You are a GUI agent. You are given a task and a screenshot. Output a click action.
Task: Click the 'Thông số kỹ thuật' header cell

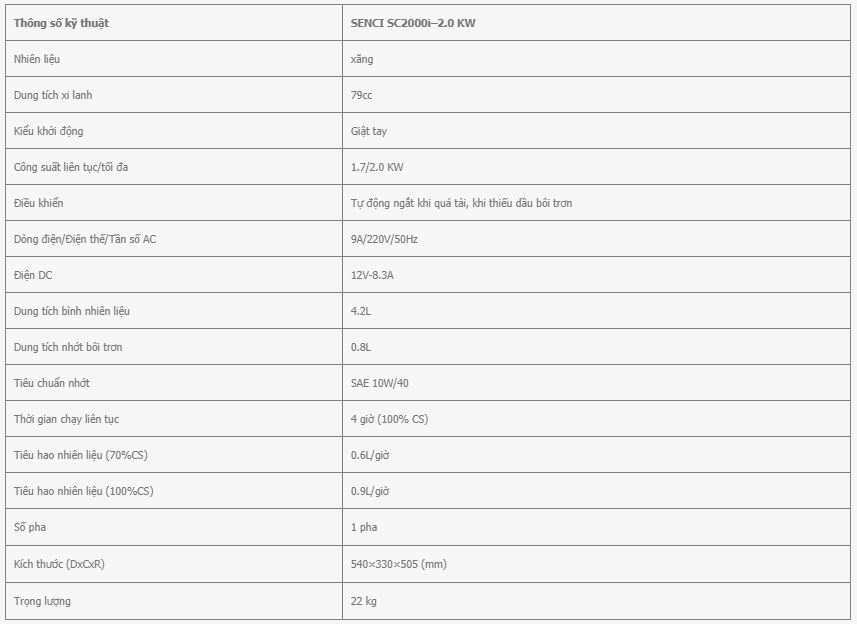click(174, 23)
